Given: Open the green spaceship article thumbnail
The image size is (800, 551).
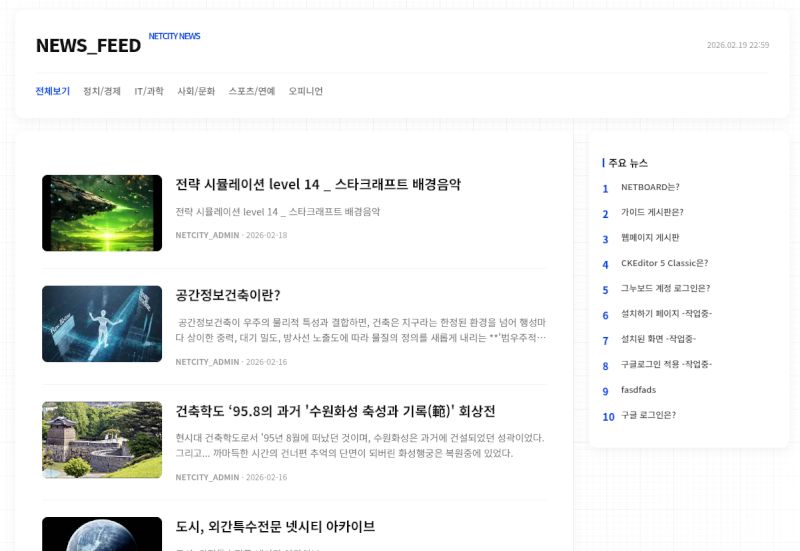Looking at the screenshot, I should click(102, 213).
